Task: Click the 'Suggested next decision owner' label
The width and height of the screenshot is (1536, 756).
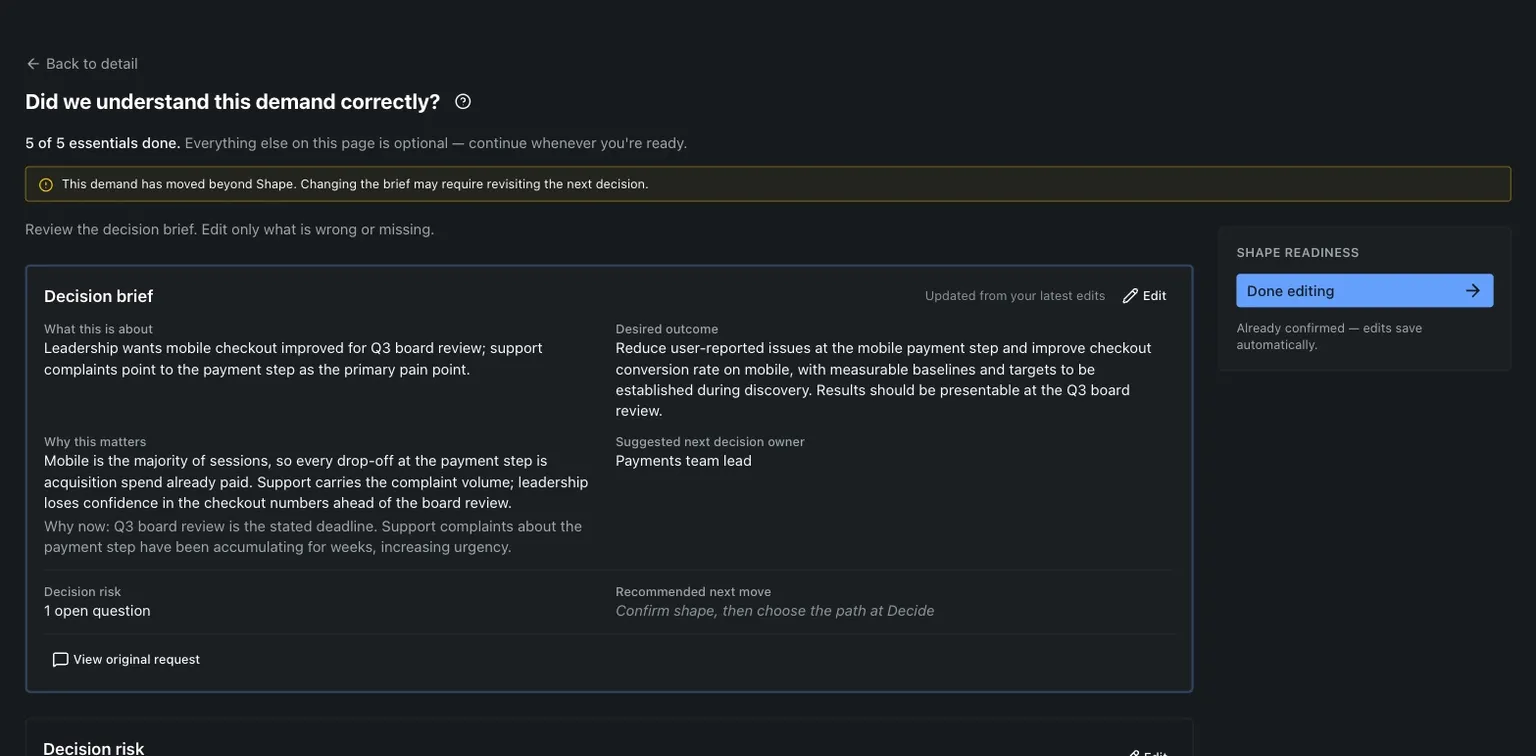Action: pos(710,442)
